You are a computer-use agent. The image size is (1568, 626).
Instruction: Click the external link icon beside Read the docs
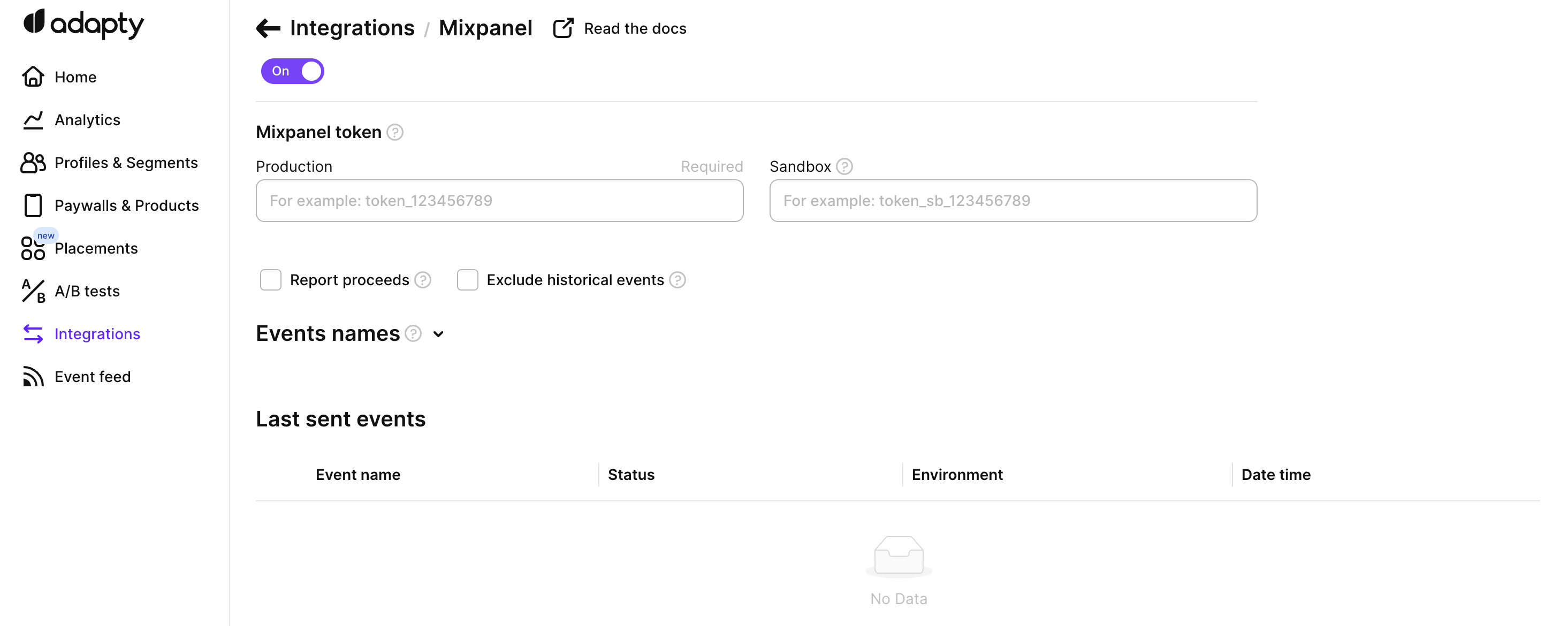pyautogui.click(x=562, y=28)
